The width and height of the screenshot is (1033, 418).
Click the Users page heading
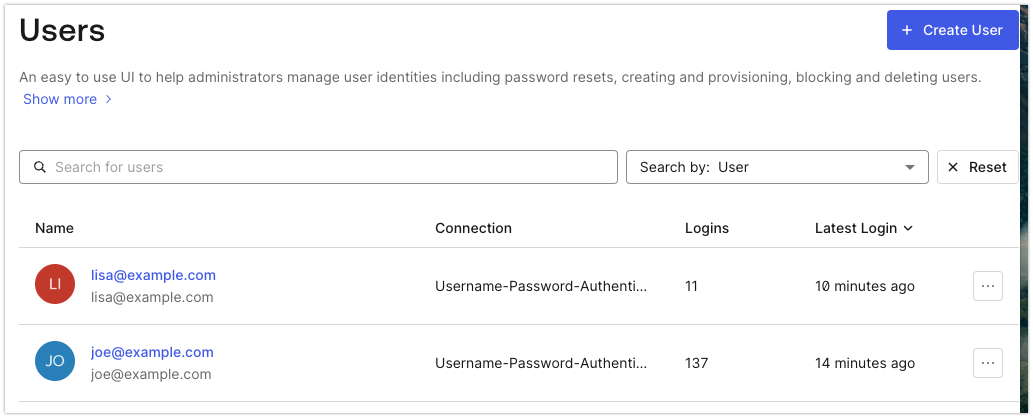62,30
